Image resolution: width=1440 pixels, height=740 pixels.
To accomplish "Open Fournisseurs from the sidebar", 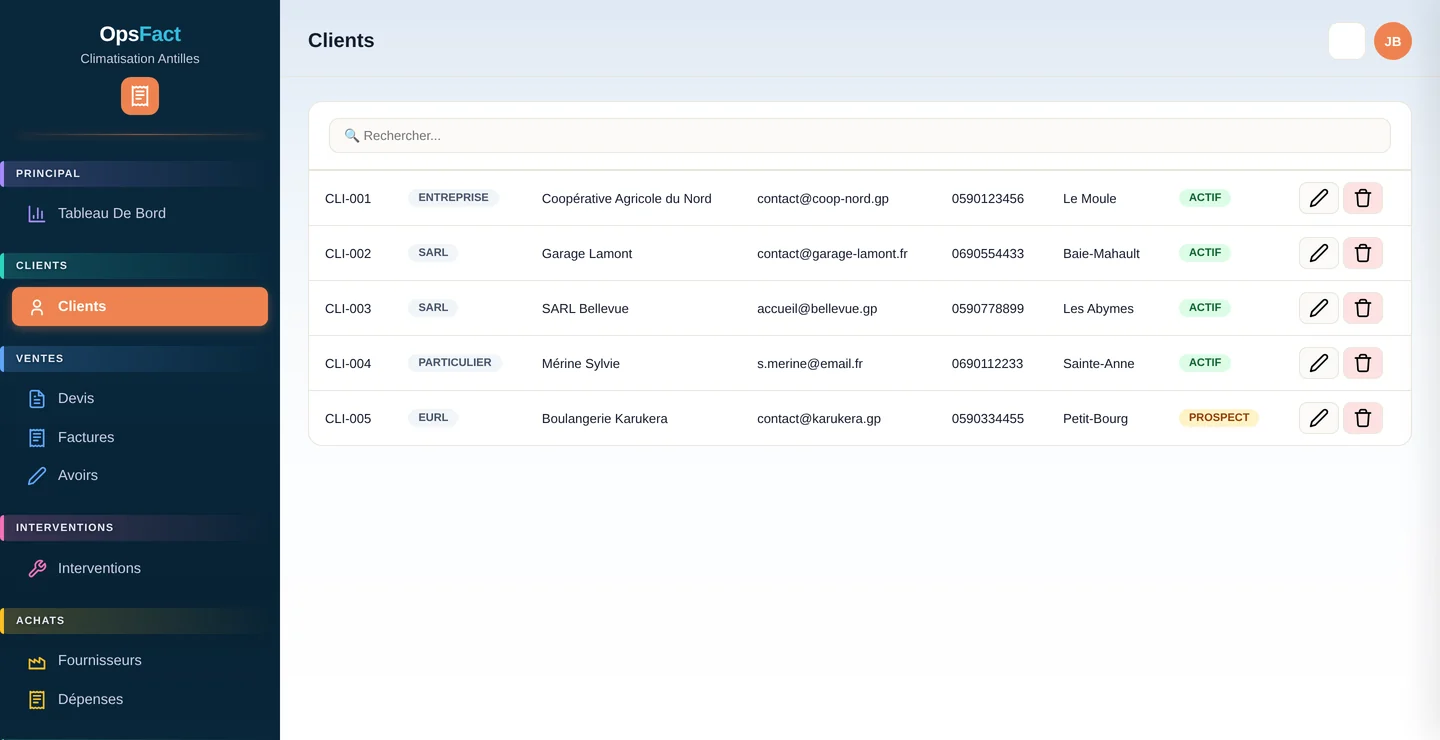I will point(140,660).
